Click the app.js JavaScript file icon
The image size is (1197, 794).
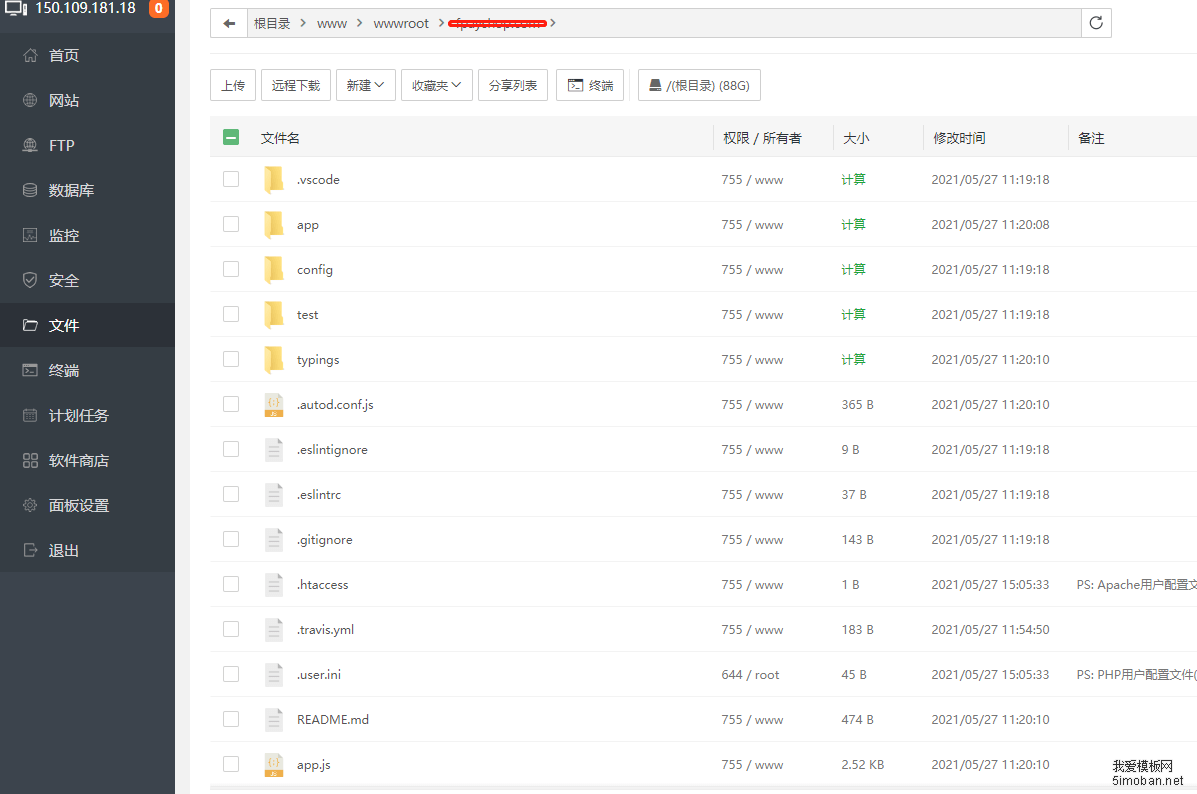(x=274, y=765)
